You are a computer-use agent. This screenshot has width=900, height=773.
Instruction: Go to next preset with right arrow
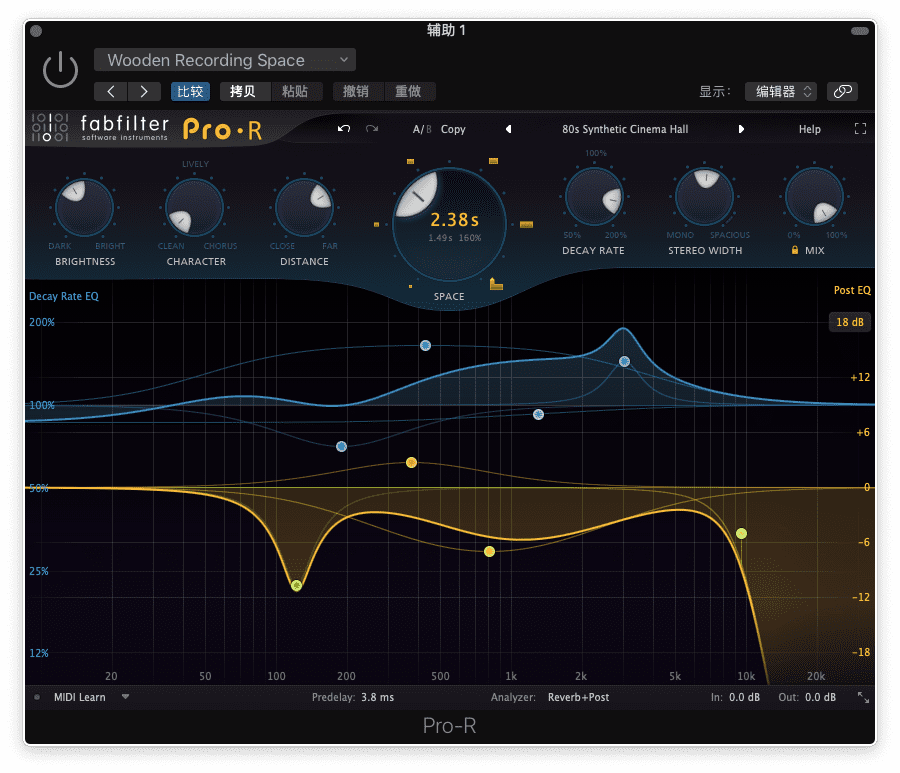click(144, 91)
